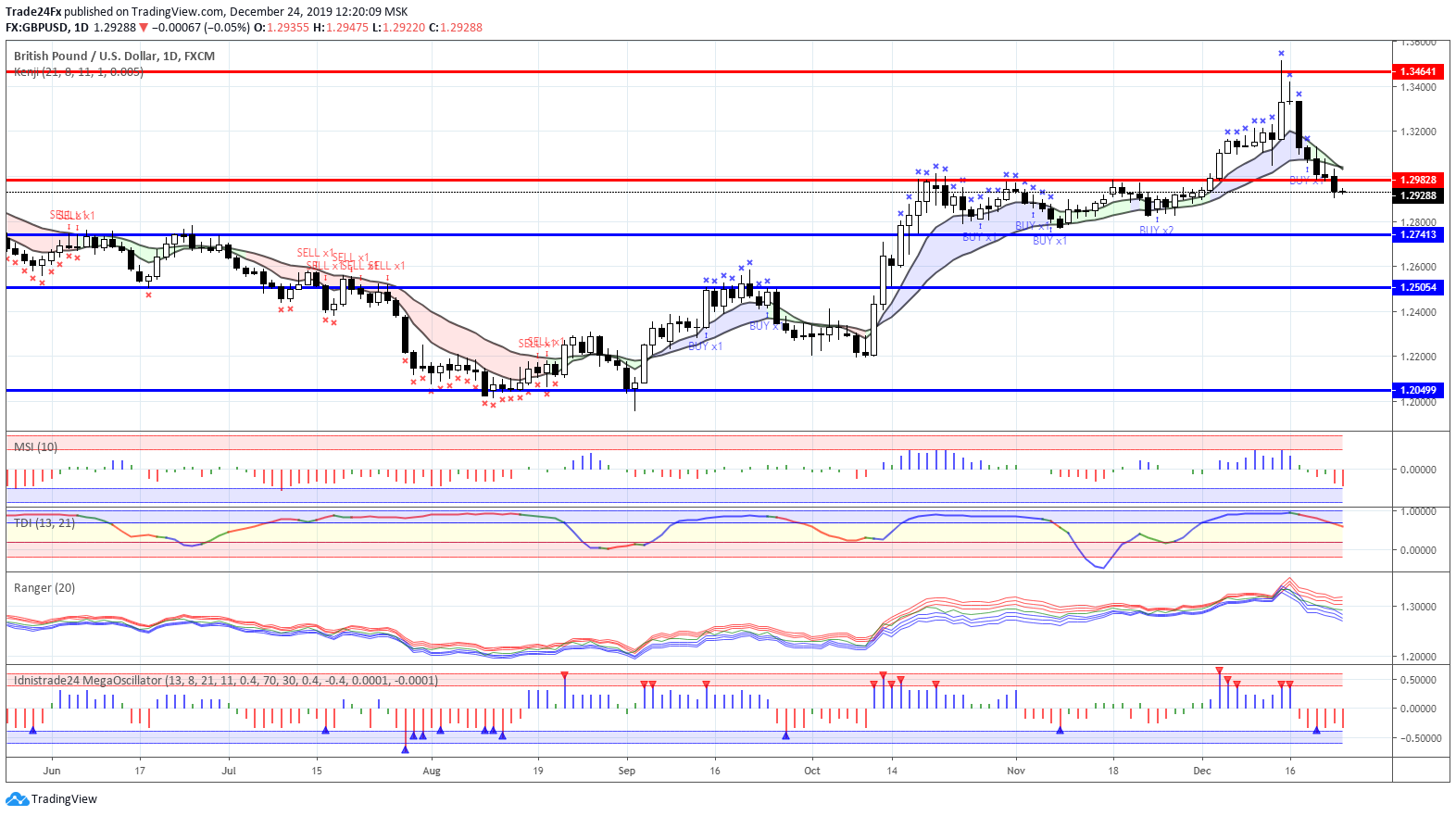Click the blue 1.20499 price label
Screen dimensions: 1456x816
pyautogui.click(x=1418, y=390)
